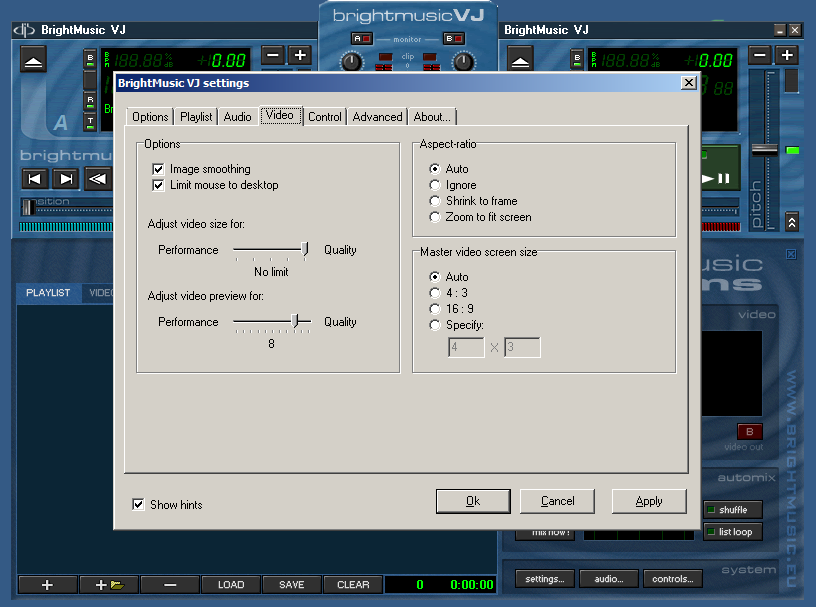The height and width of the screenshot is (607, 816).
Task: Click deck B pitch slider handle
Action: tap(764, 149)
